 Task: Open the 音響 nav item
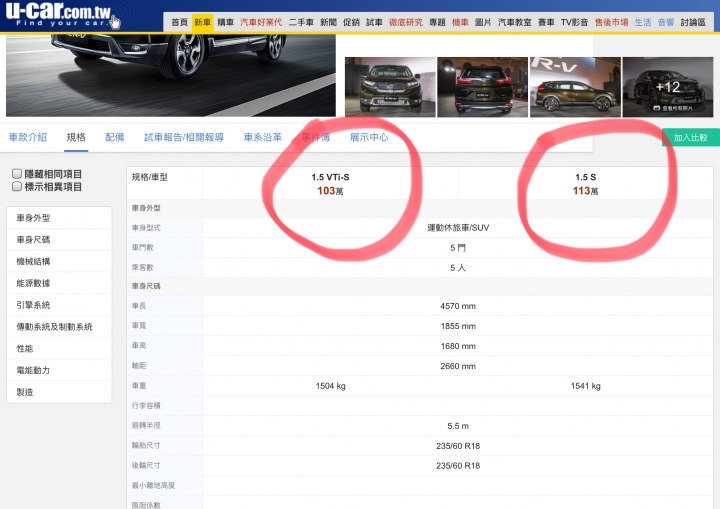coord(666,22)
